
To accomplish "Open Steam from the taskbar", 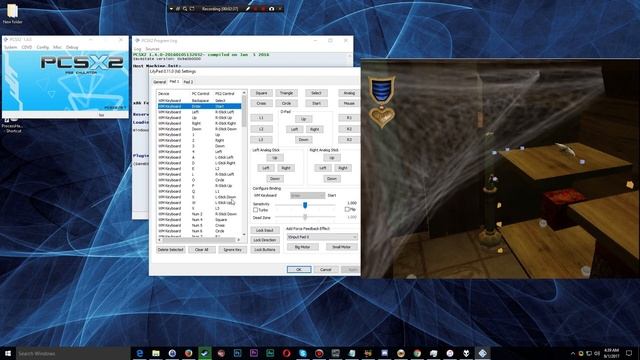I will (205, 353).
